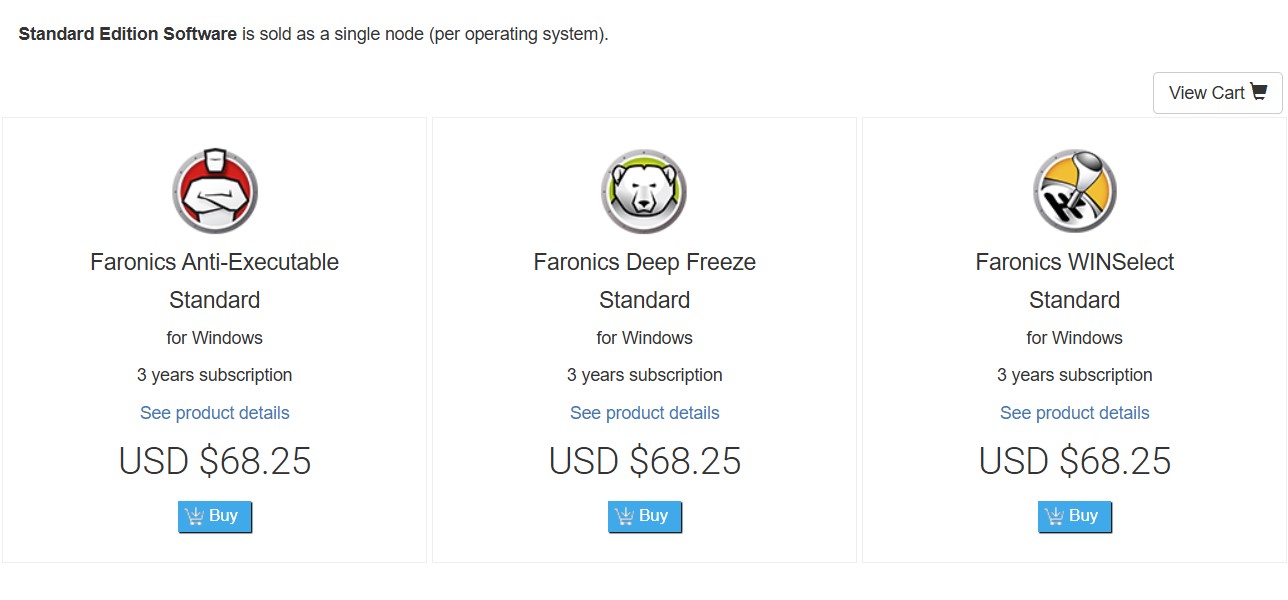Buy Faronics WINSelect Standard
This screenshot has width=1288, height=600.
click(1075, 516)
